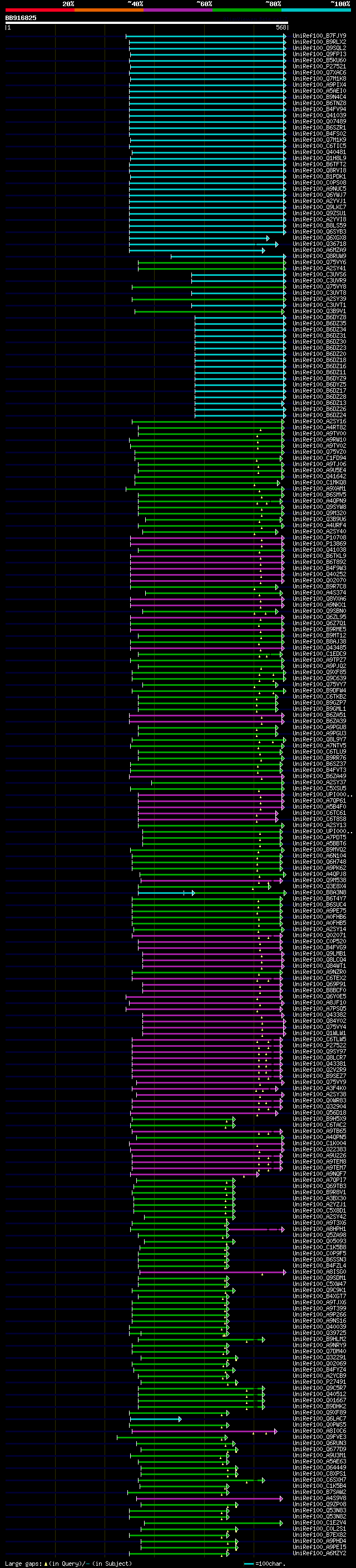Select the UniRef100_Q6ZL95 label

[x=319, y=617]
